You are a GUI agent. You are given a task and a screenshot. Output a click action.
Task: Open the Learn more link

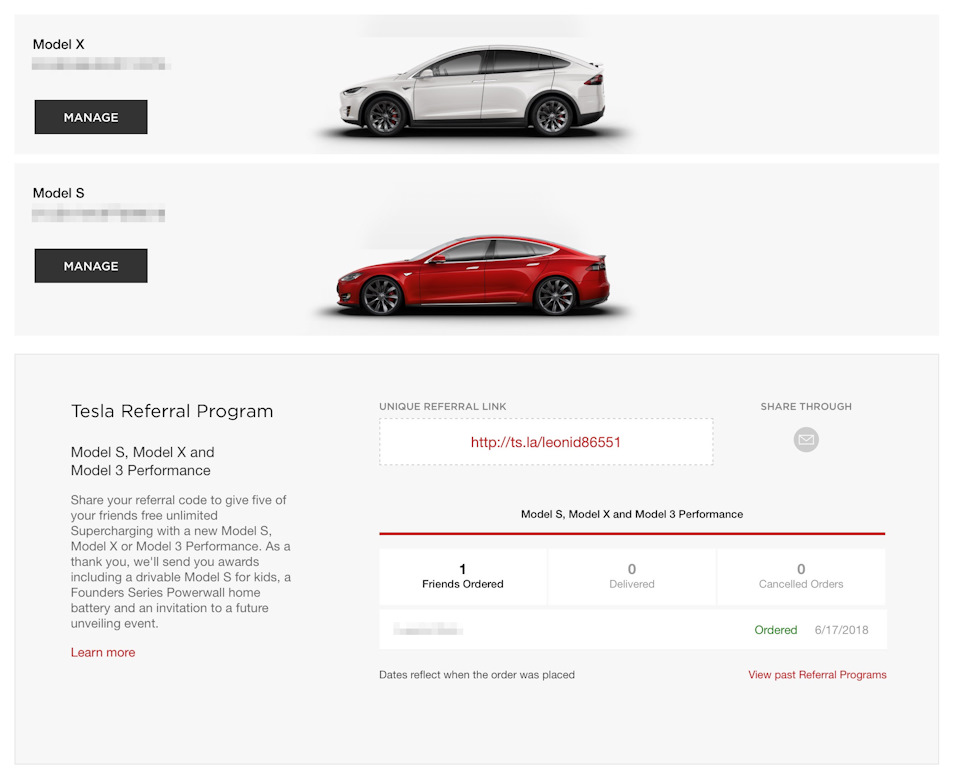[x=103, y=653]
